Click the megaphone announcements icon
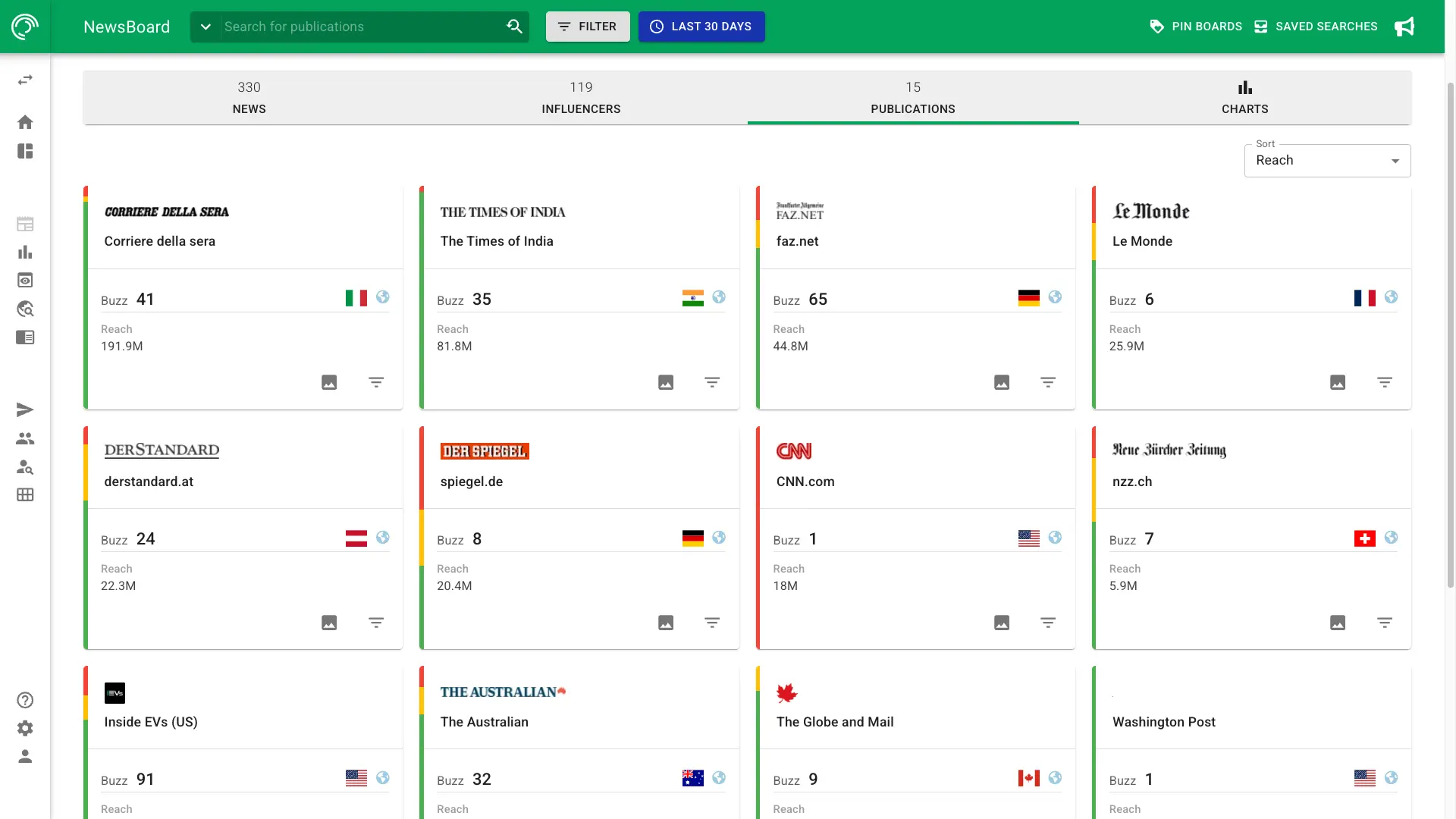The height and width of the screenshot is (819, 1456). tap(1404, 27)
